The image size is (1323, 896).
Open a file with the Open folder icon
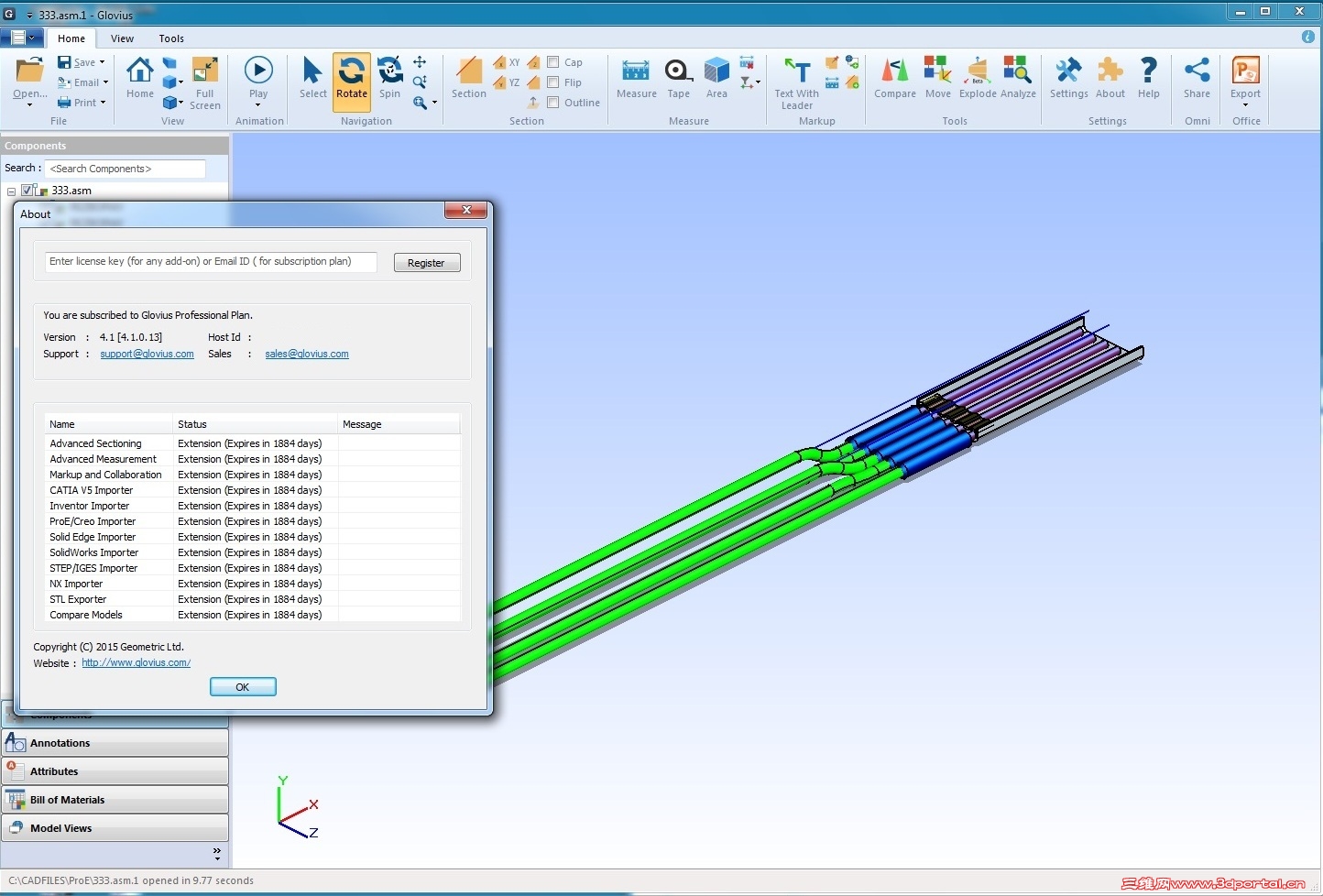tap(29, 71)
